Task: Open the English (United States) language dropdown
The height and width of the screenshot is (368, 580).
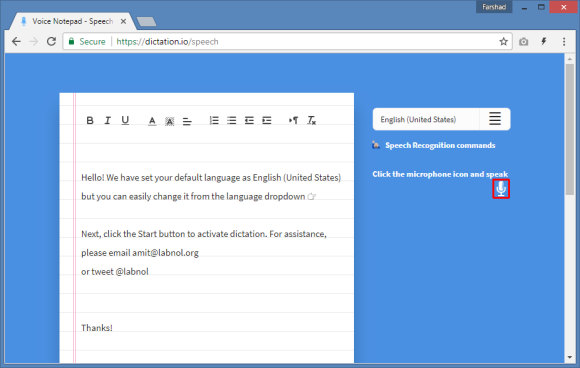Action: point(426,119)
